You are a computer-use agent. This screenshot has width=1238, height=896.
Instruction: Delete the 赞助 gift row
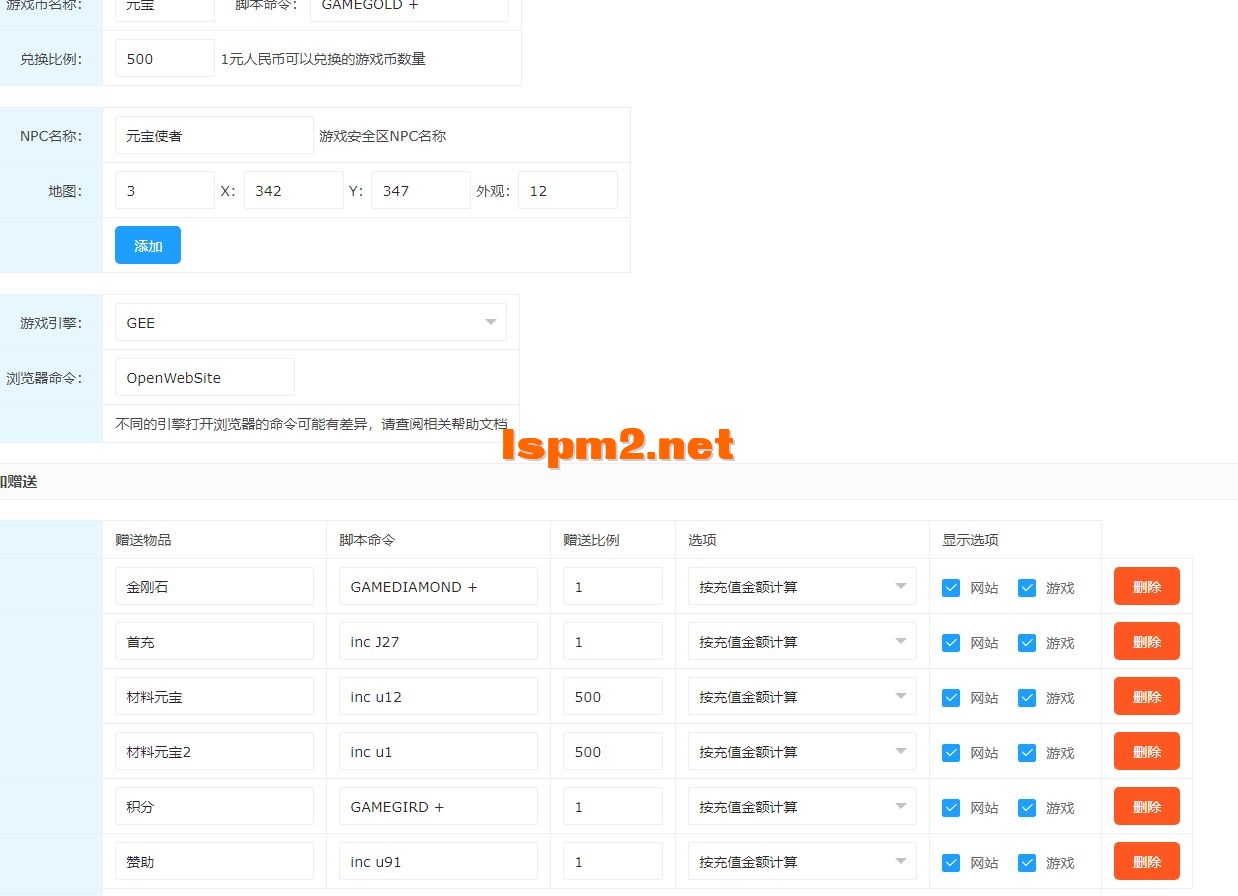click(x=1147, y=861)
